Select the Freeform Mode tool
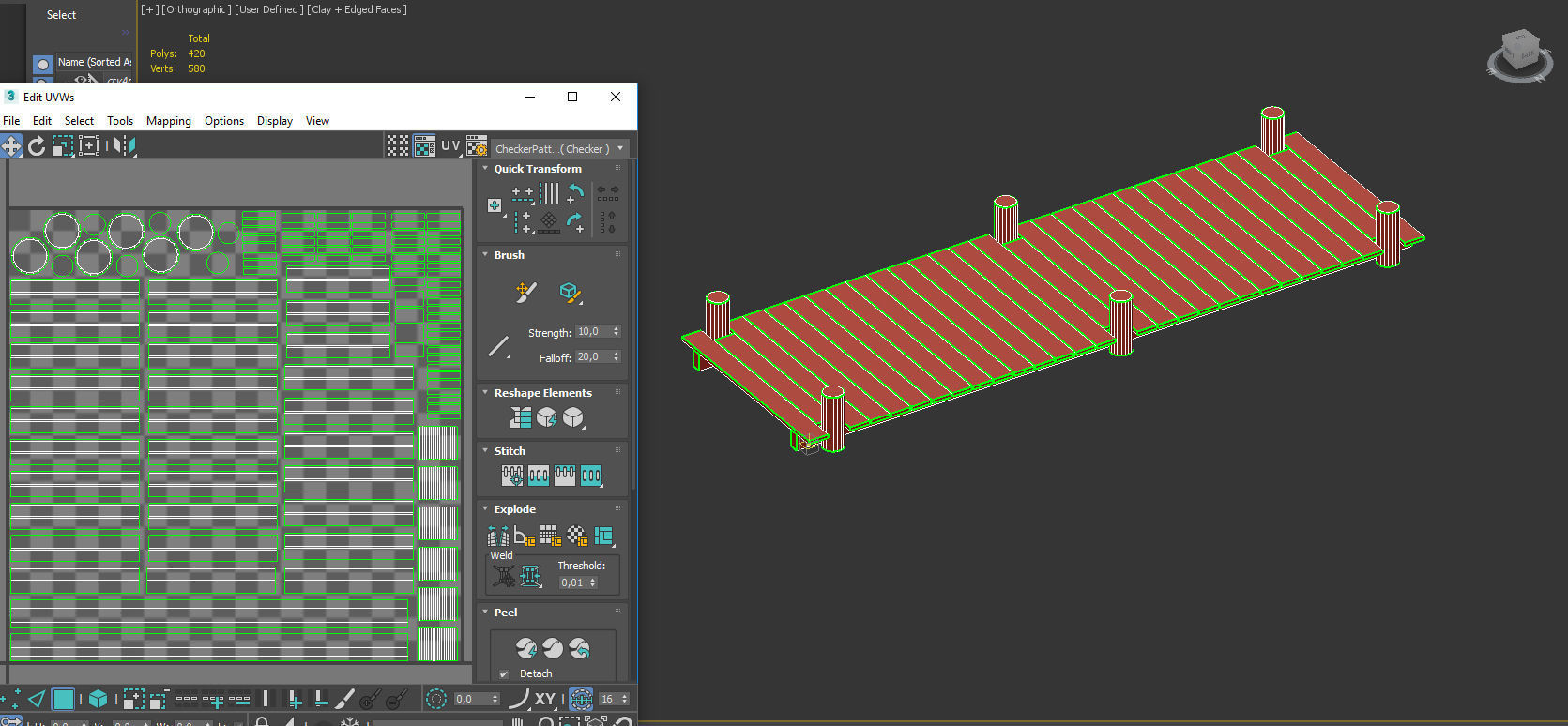Screen dimensions: 1568x726 89,145
